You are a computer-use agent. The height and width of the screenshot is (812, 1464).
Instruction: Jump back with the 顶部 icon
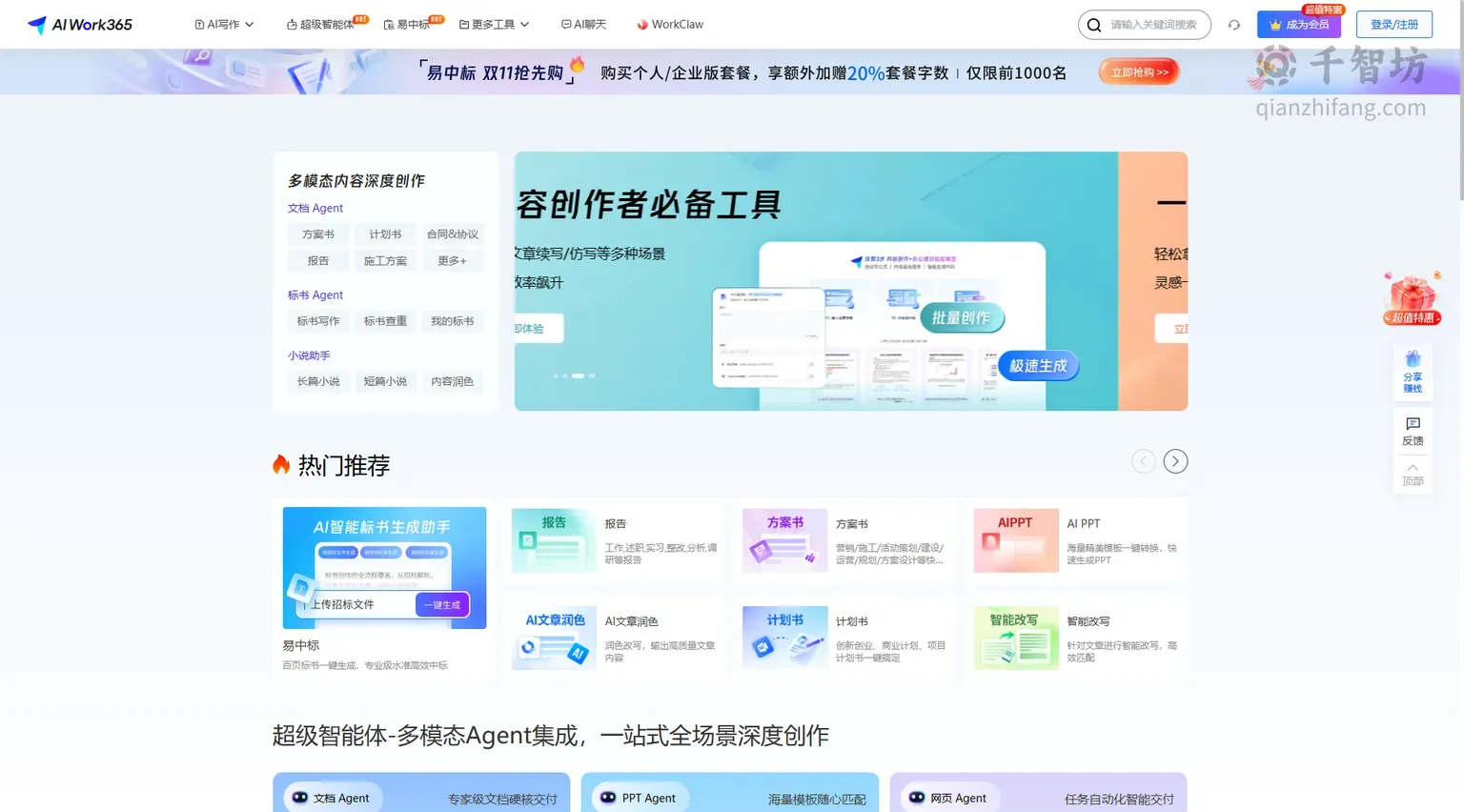(1413, 474)
